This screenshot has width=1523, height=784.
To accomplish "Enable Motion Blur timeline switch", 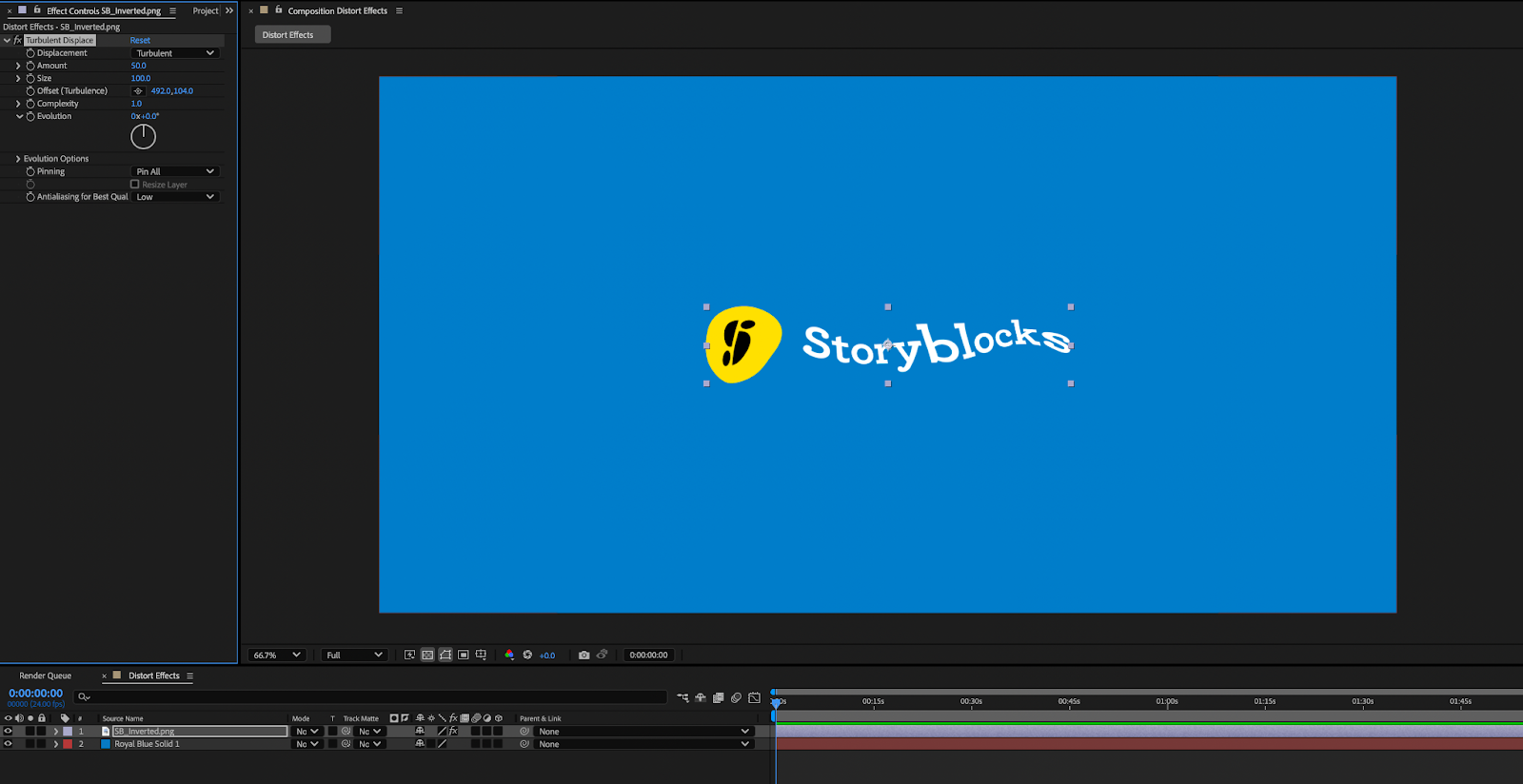I will tap(736, 697).
